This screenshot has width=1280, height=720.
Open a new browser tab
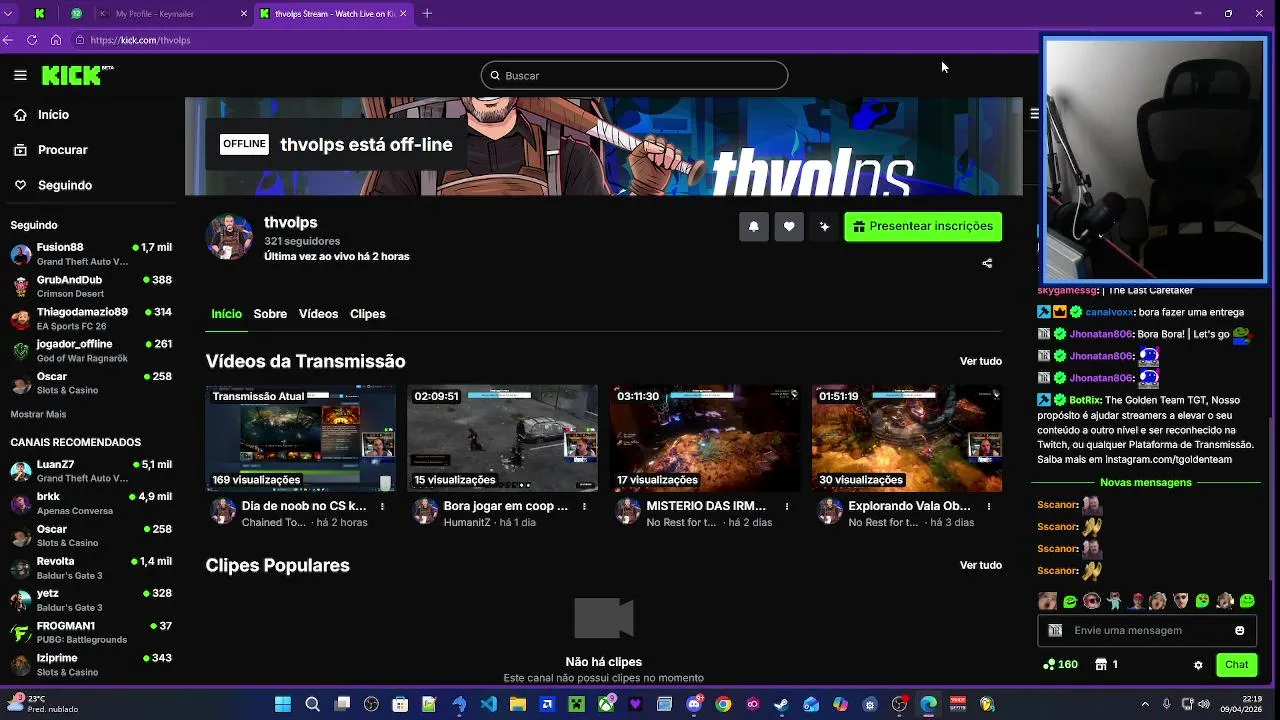coord(427,13)
